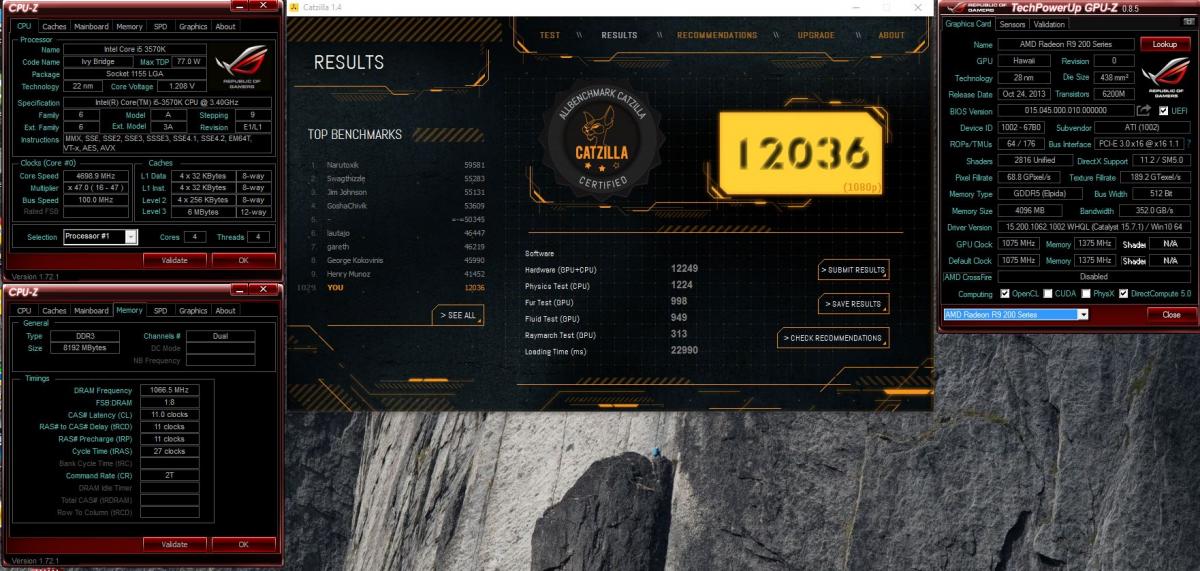This screenshot has height=571, width=1200.
Task: Click the Command Rate 2T value
Action: point(171,475)
